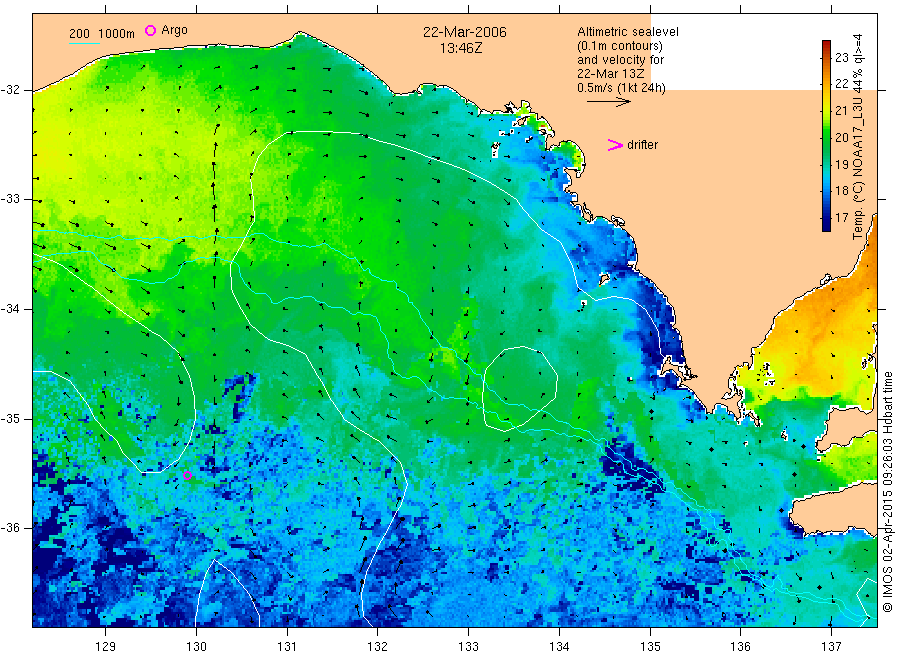900x660 pixels.
Task: Click the colorbar label 23
Action: coord(841,57)
